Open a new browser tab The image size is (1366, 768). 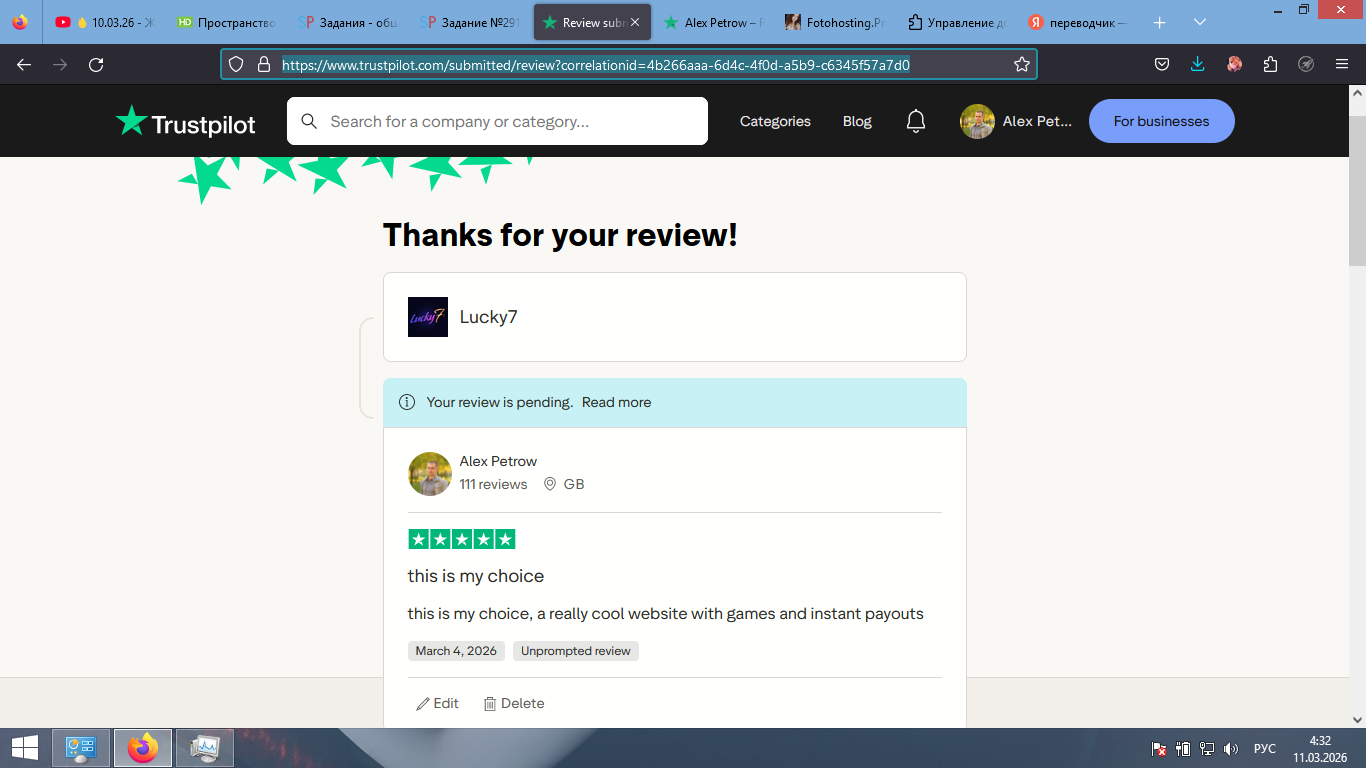tap(1159, 22)
